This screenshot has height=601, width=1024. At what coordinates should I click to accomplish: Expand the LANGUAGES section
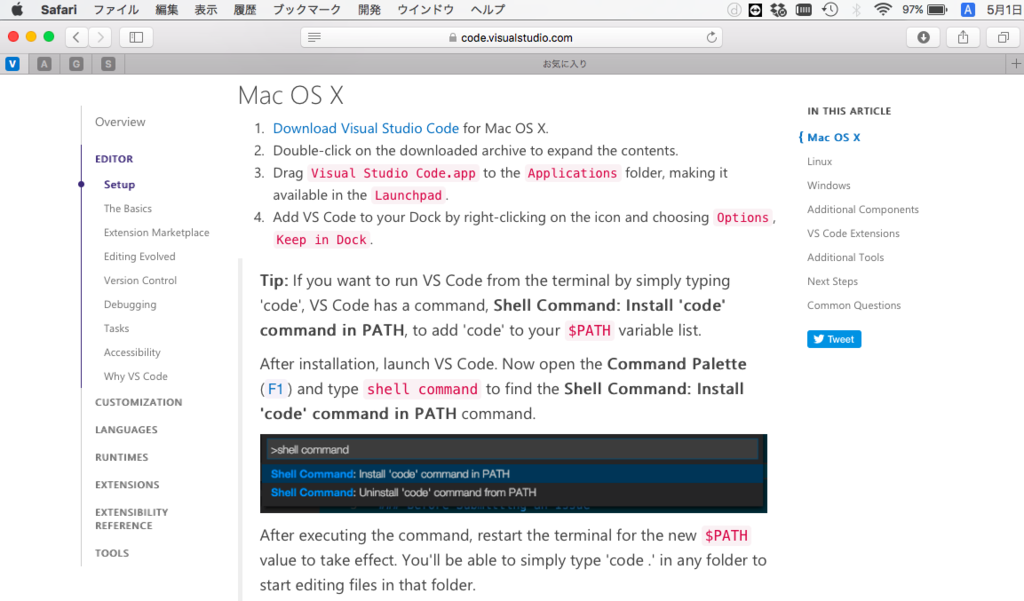tap(126, 430)
